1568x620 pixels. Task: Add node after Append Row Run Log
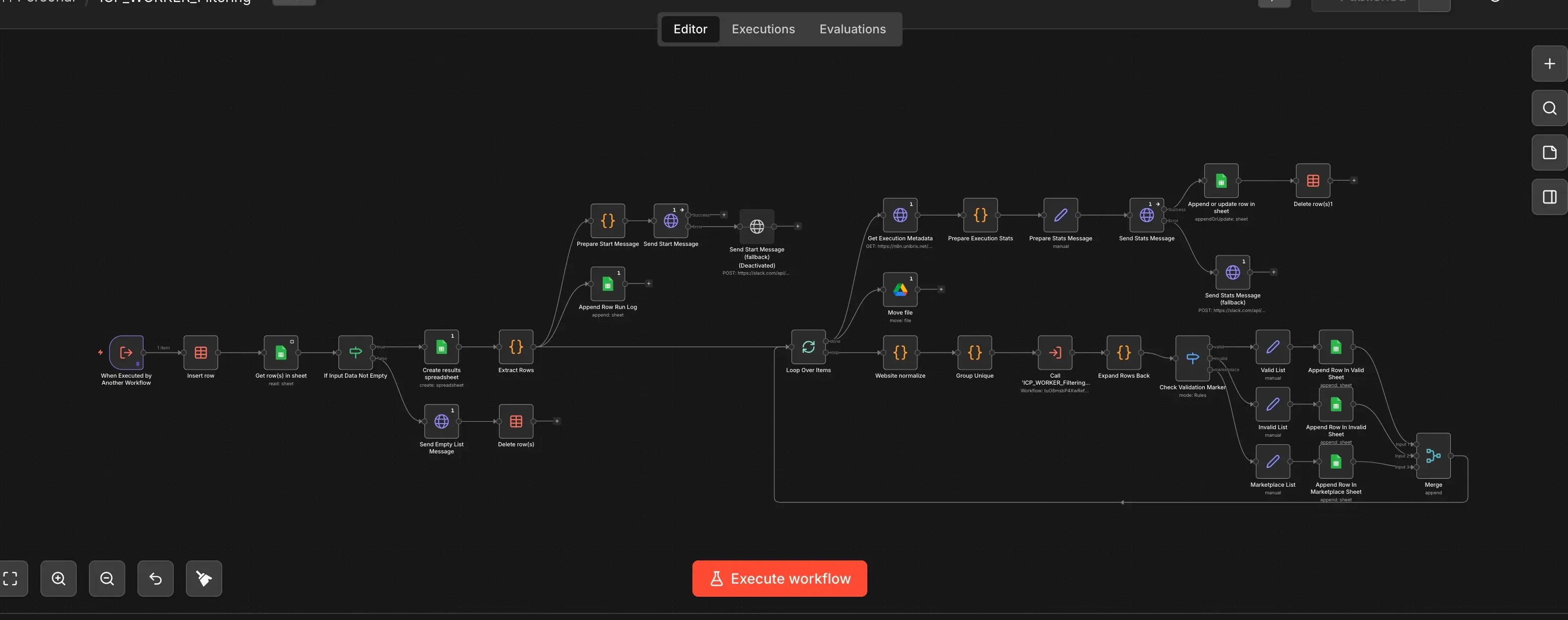648,284
